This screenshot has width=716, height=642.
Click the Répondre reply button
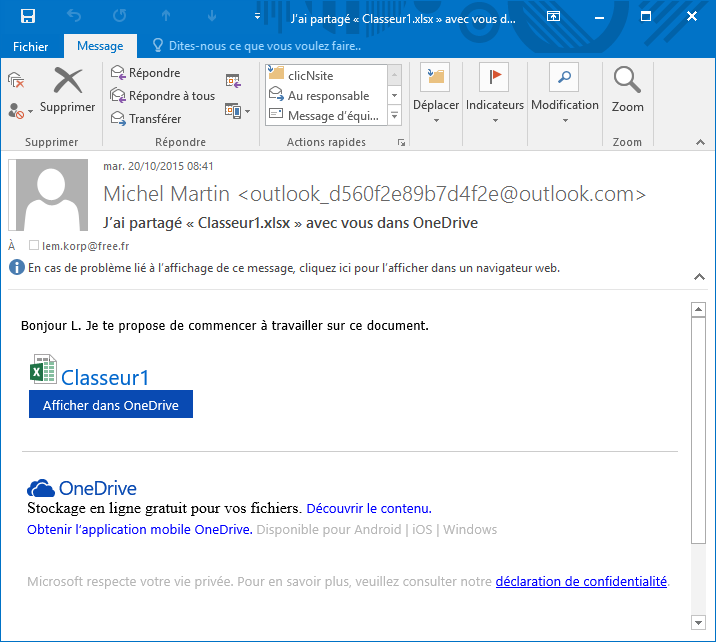click(145, 73)
